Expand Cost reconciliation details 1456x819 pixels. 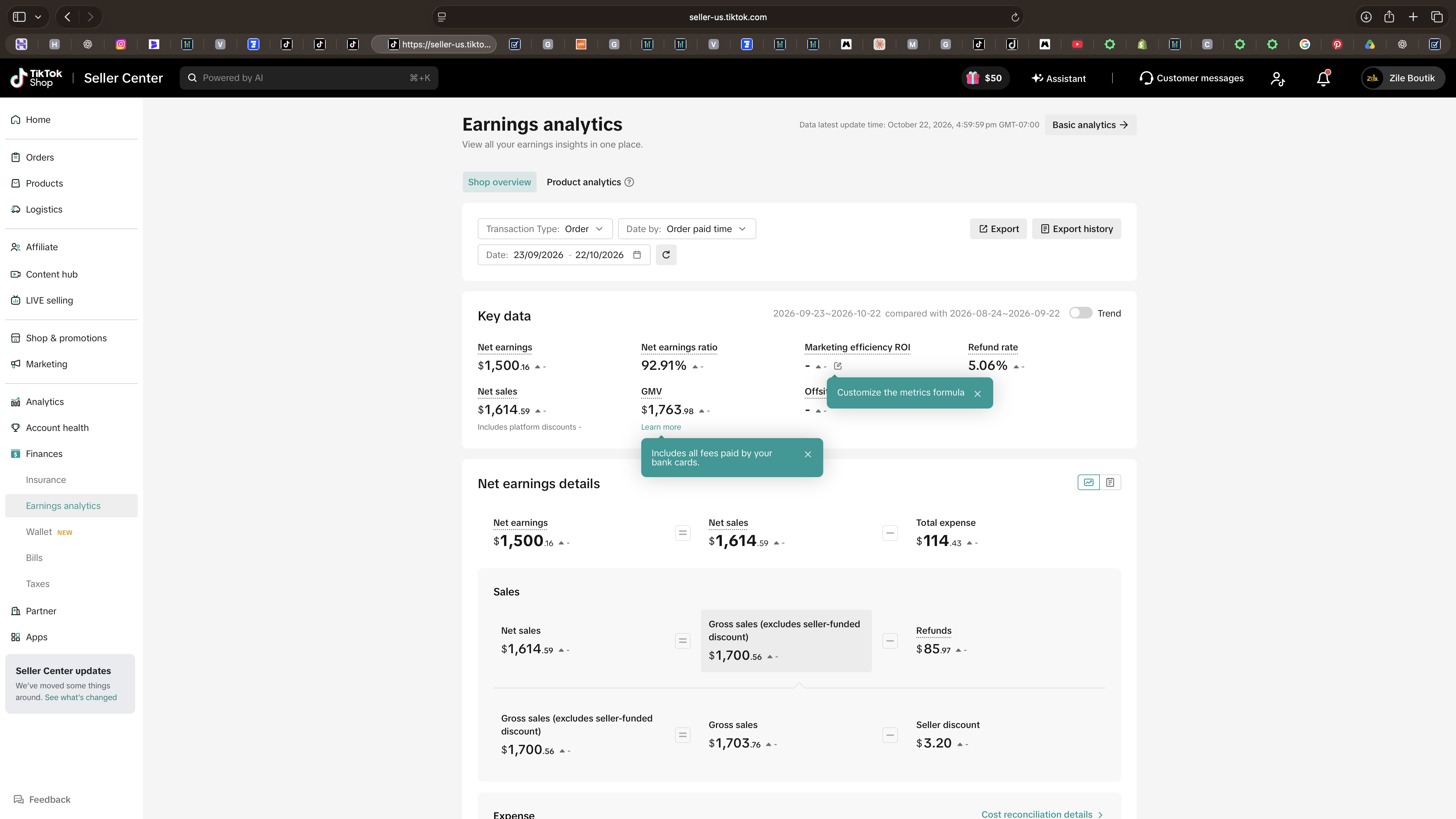click(x=1042, y=814)
